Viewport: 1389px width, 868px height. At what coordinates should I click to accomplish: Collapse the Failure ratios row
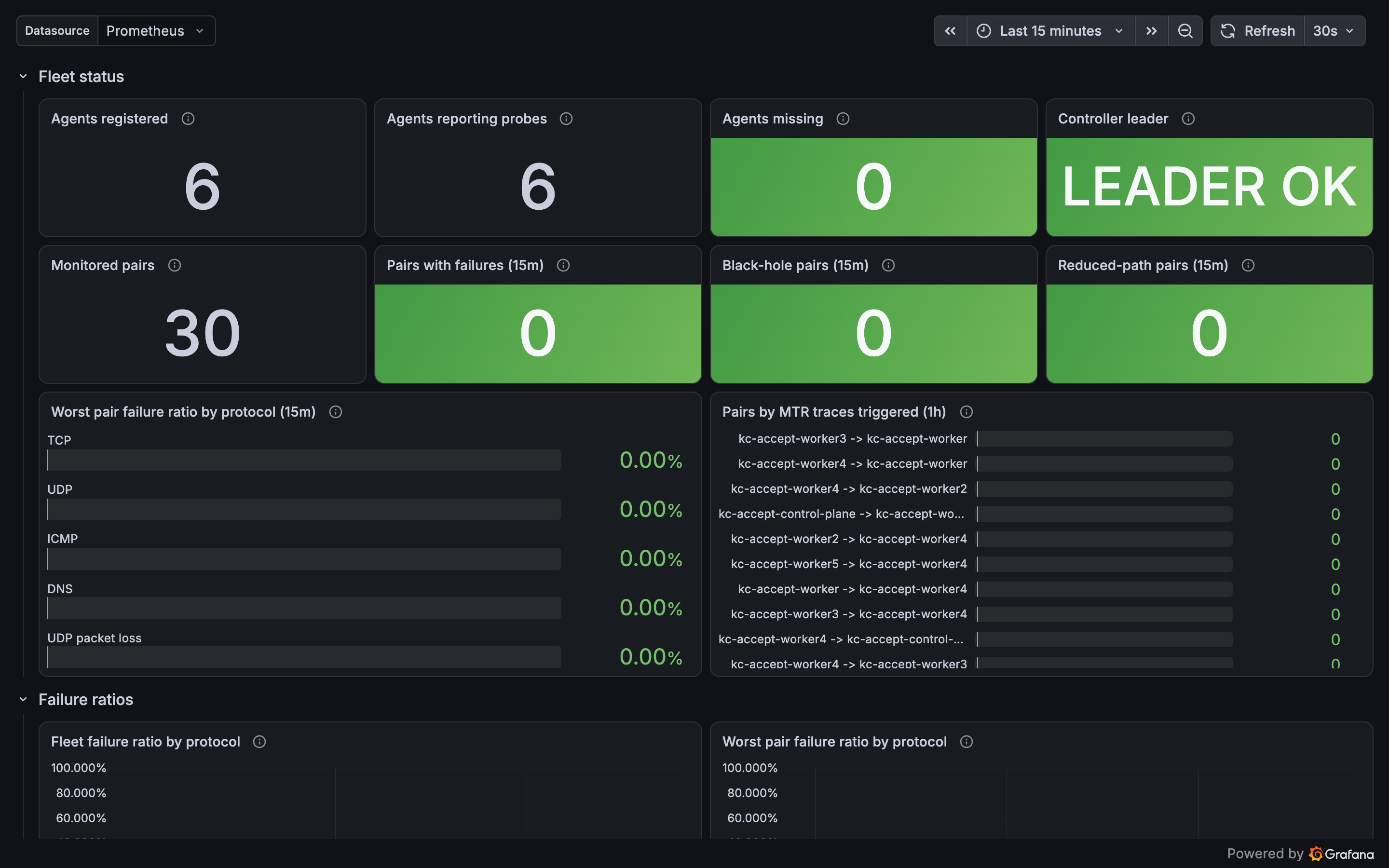[24, 699]
